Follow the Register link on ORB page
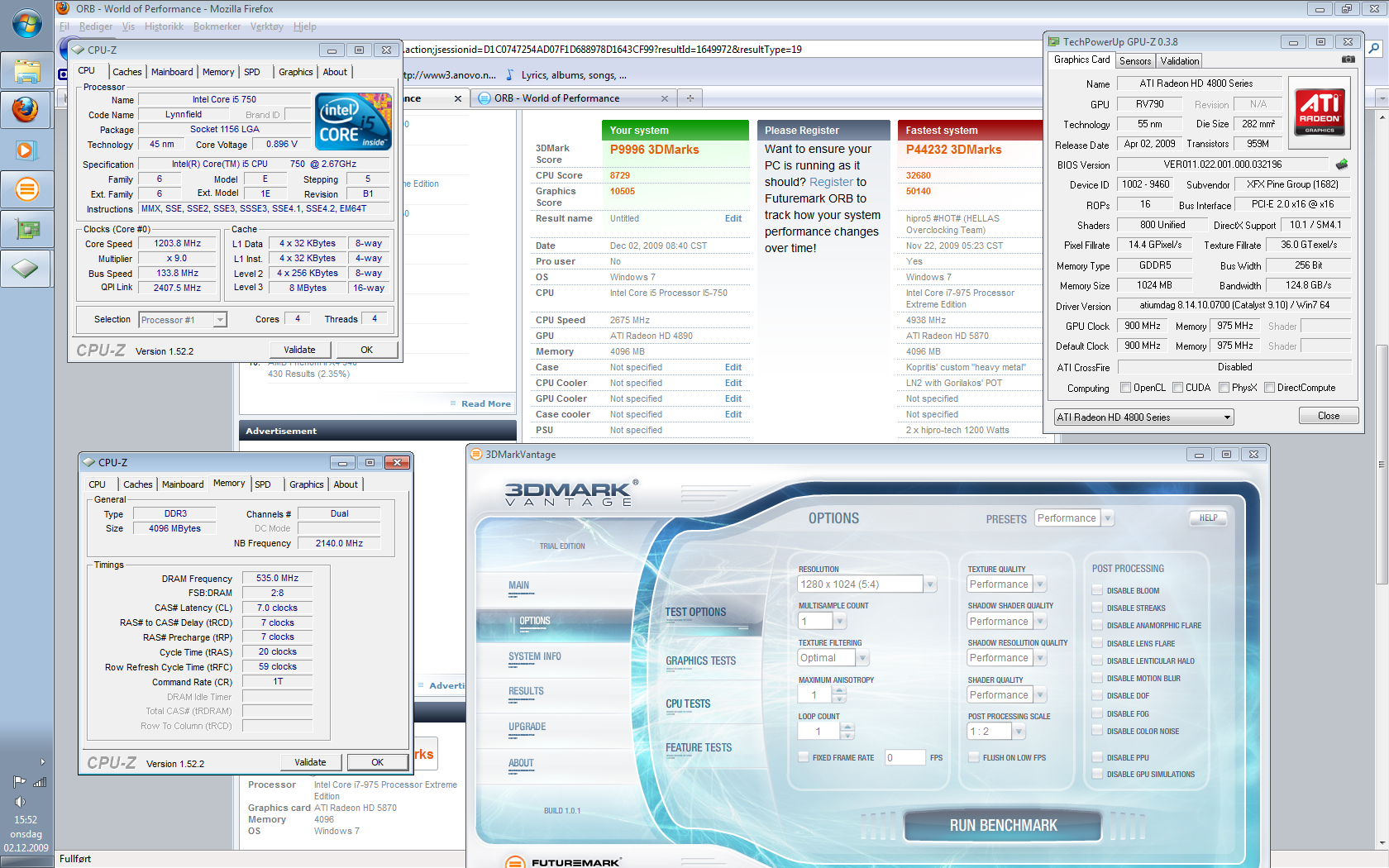This screenshot has height=868, width=1389. click(831, 182)
